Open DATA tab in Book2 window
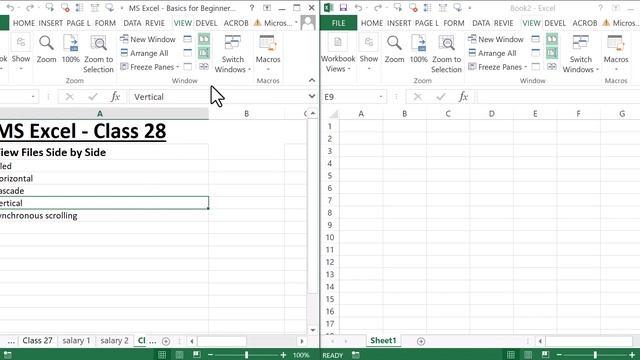 point(481,23)
